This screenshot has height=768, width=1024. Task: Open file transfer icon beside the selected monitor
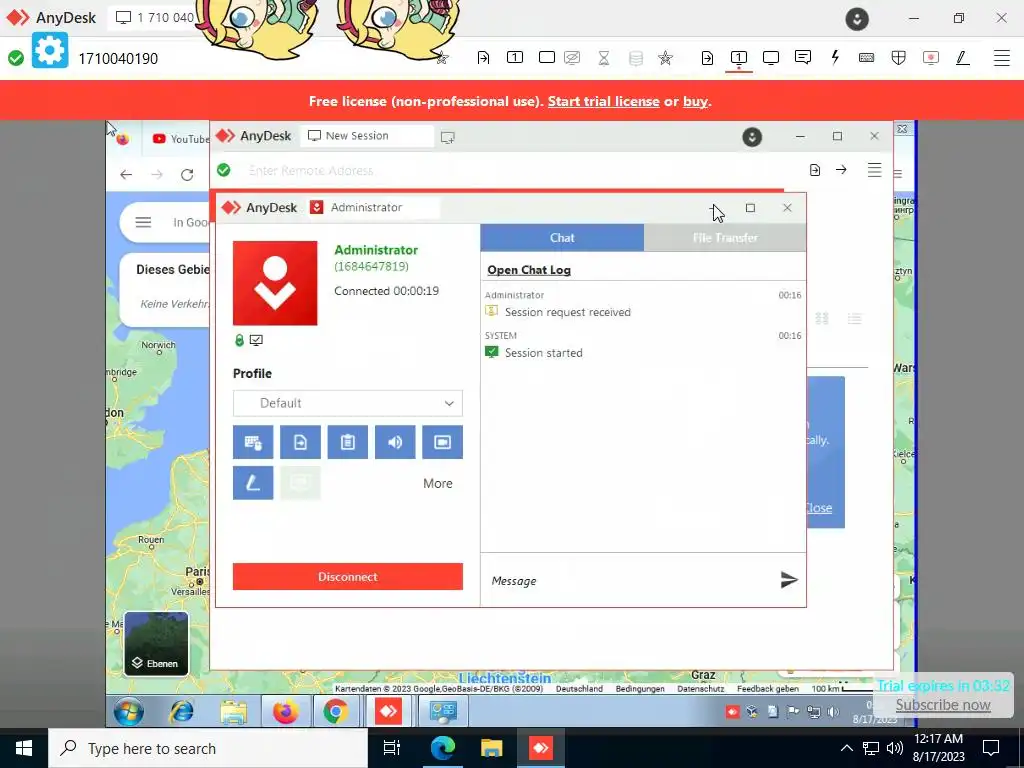tap(707, 58)
